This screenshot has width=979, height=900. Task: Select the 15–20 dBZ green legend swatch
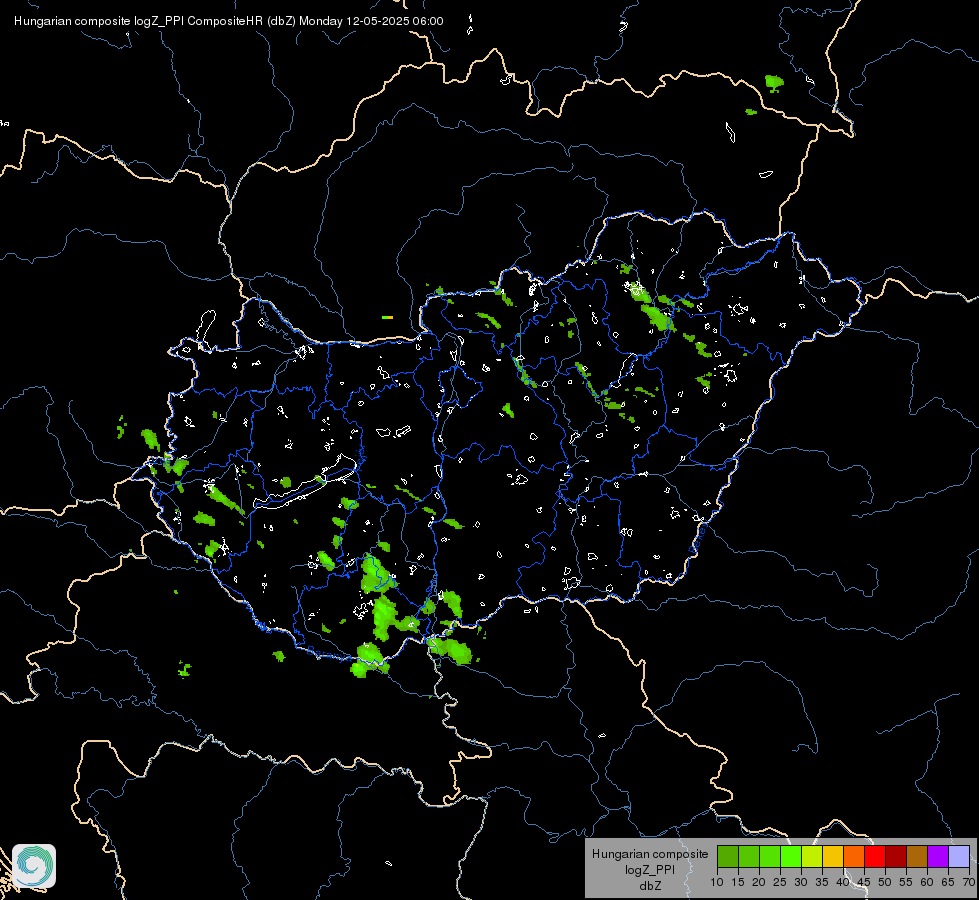pyautogui.click(x=749, y=856)
